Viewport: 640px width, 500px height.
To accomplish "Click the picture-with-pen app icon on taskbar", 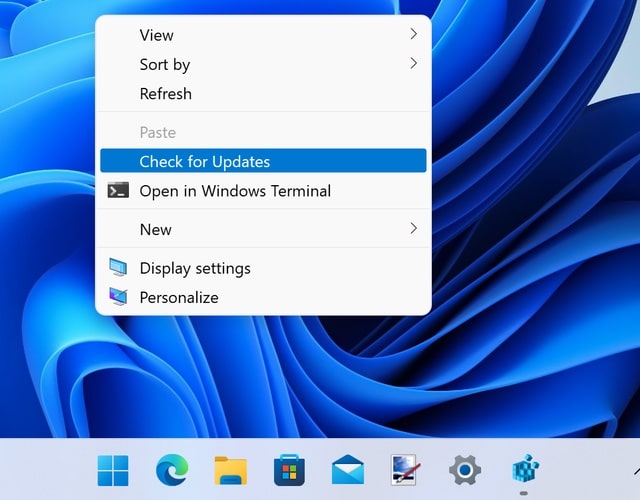I will click(x=406, y=469).
